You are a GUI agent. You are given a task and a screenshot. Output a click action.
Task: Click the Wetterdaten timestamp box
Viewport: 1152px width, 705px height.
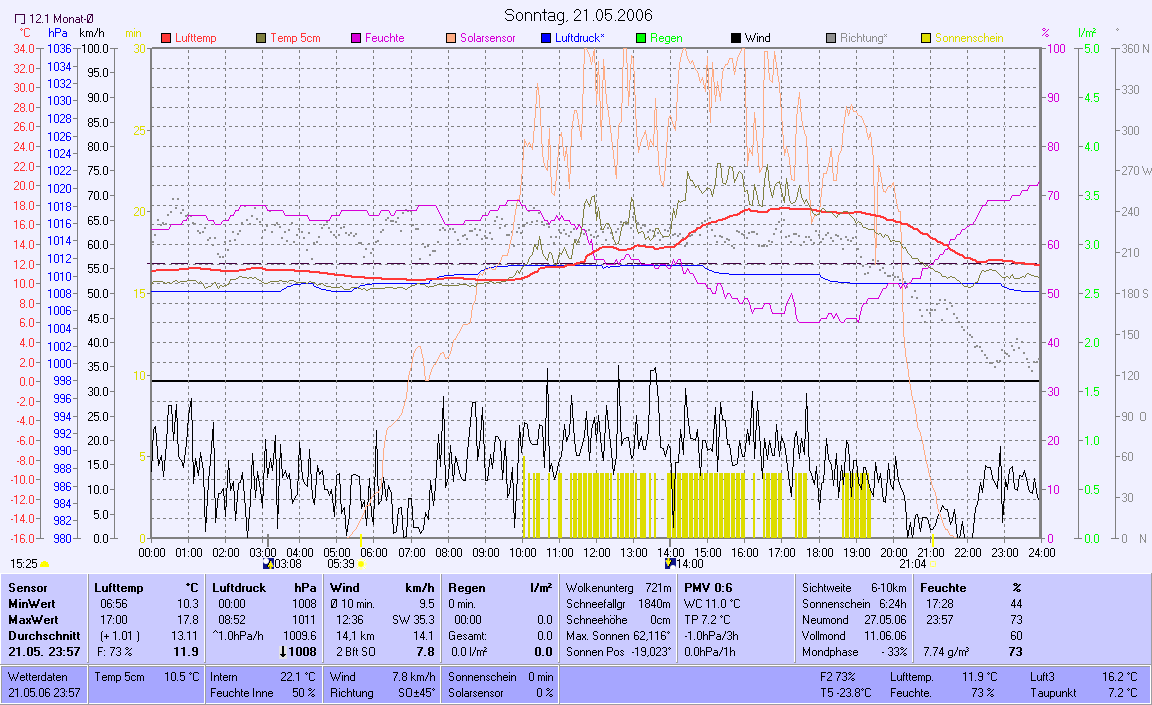click(45, 685)
